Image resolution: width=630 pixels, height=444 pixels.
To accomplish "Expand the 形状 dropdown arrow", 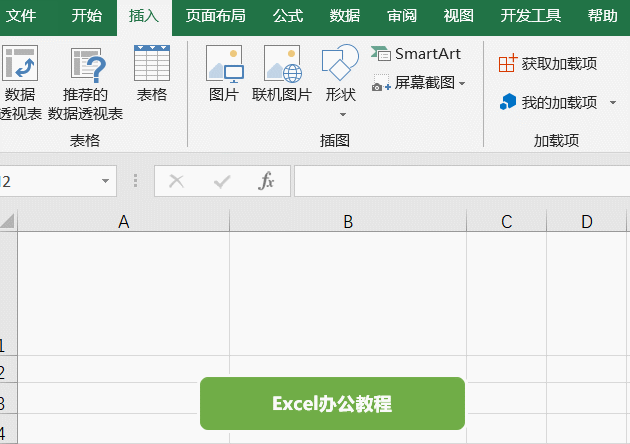I will [342, 115].
